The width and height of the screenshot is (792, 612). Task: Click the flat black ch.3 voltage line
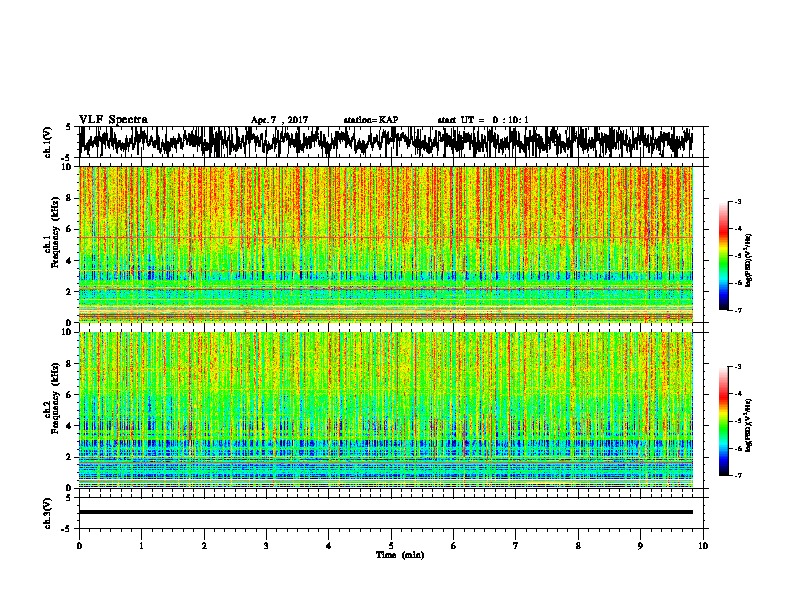386,512
